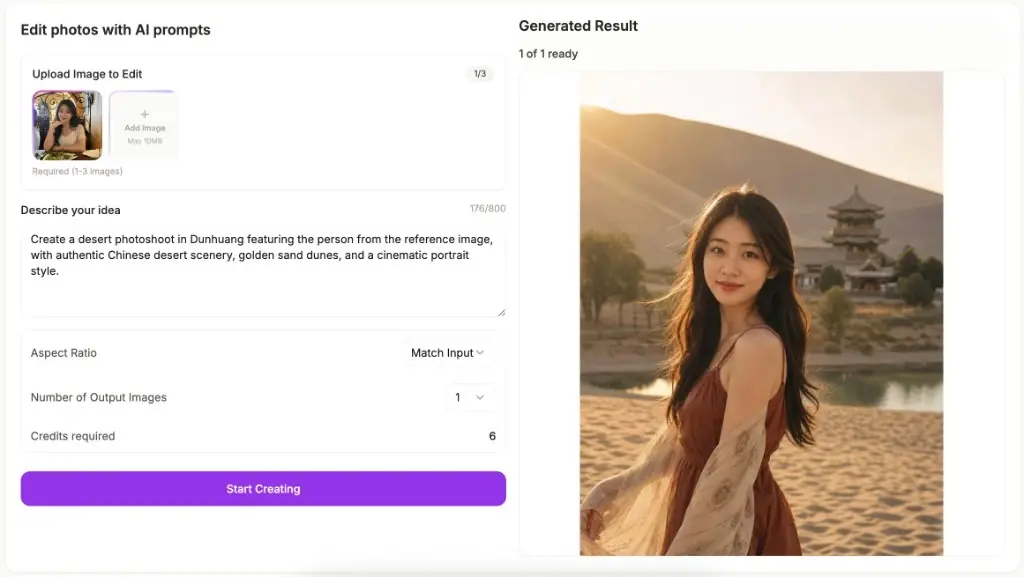Click the 'Describe your idea' label
Image resolution: width=1024 pixels, height=577 pixels.
(x=71, y=210)
